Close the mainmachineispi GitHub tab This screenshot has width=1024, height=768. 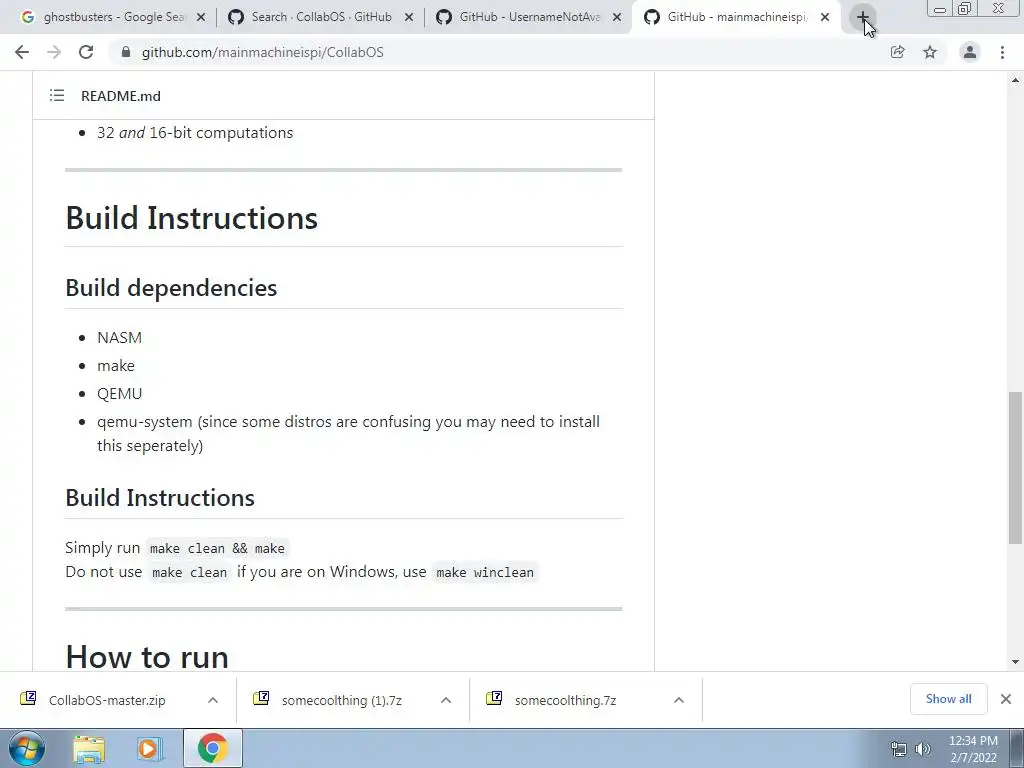(825, 18)
